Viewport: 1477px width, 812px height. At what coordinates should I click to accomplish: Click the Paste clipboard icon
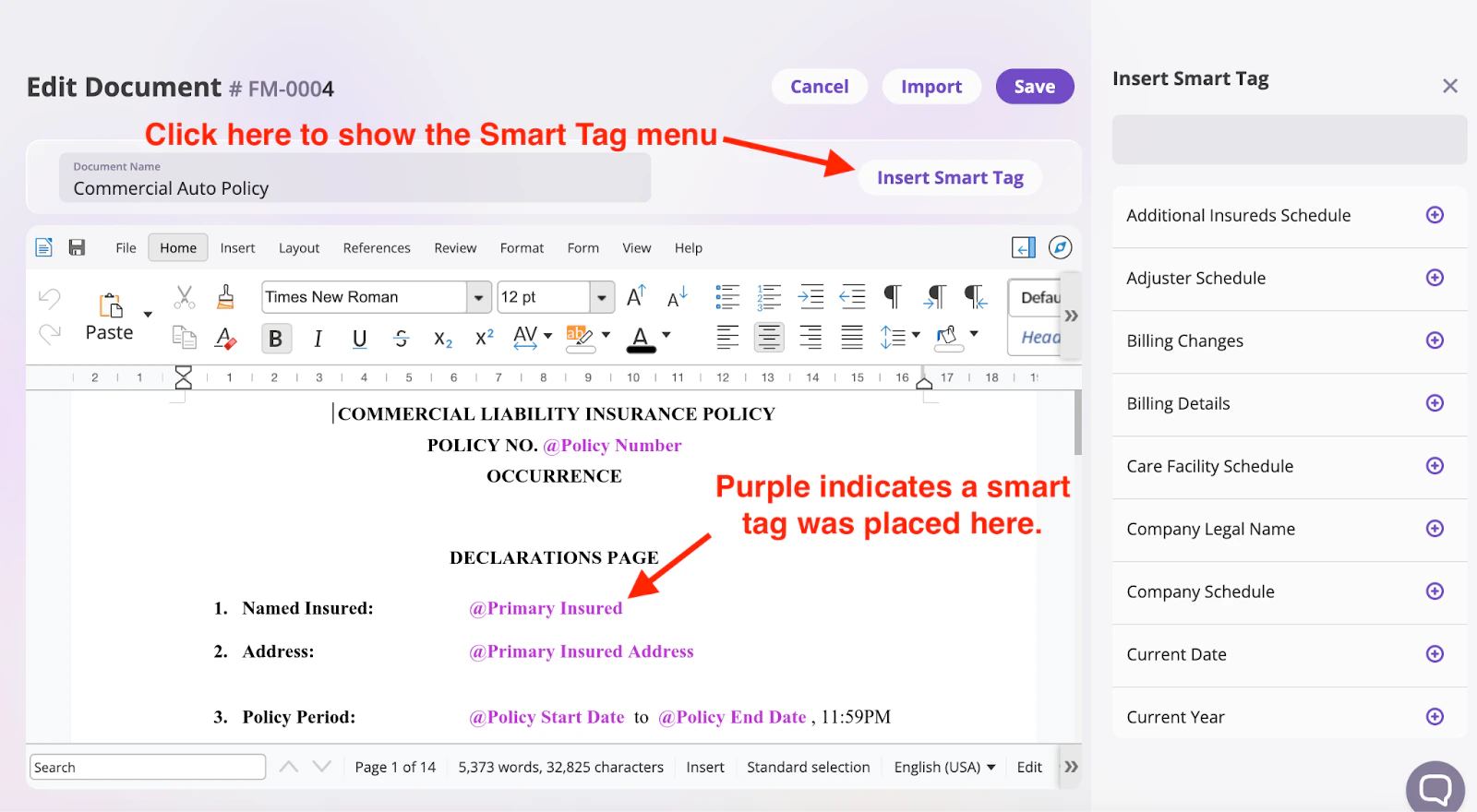(111, 305)
